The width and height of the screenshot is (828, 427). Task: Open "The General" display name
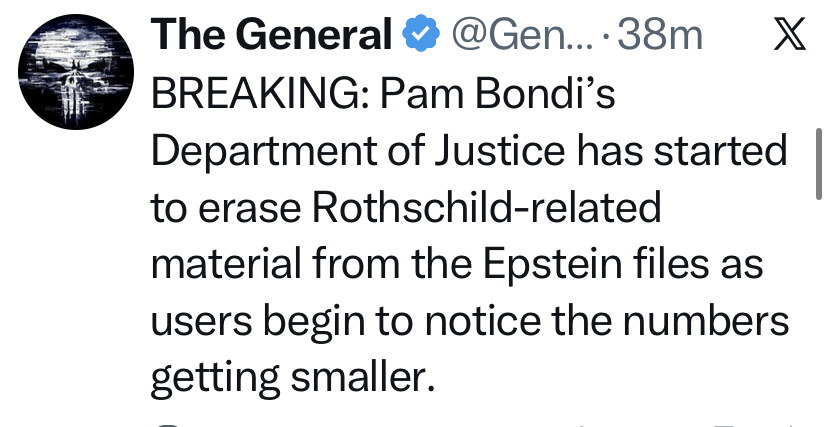point(270,37)
